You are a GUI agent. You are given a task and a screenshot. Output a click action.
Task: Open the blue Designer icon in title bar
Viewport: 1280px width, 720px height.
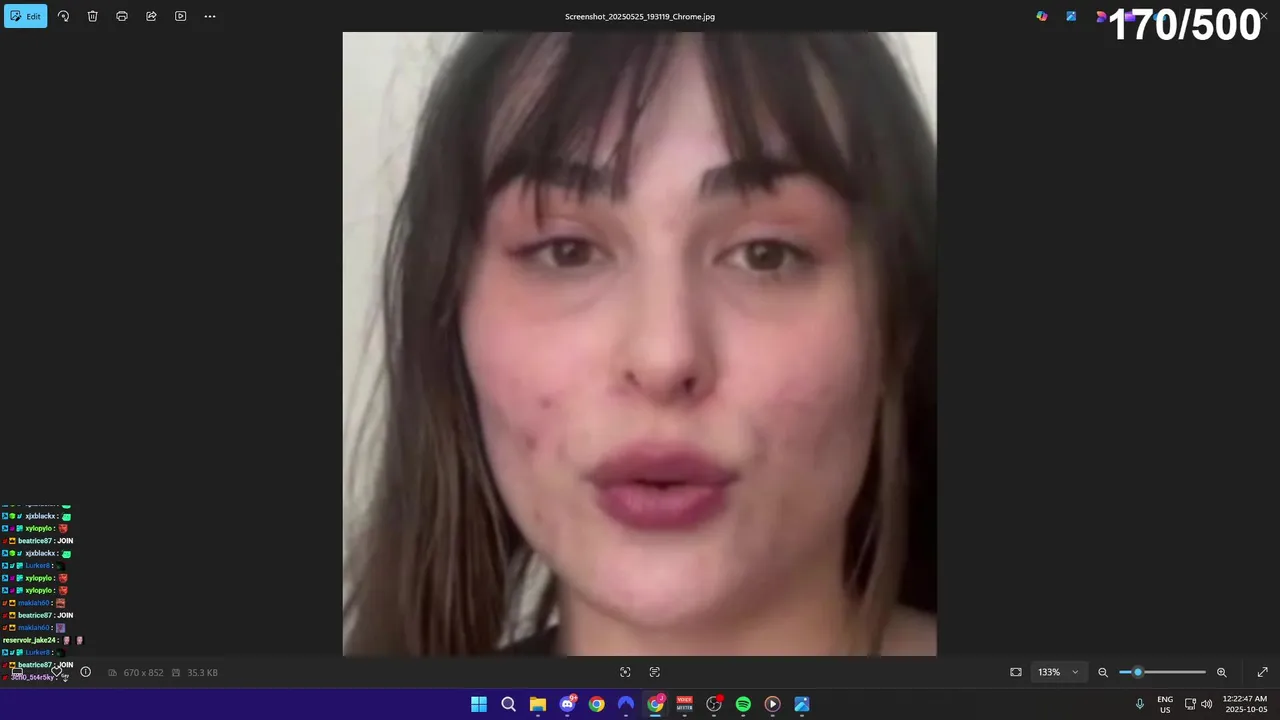(1071, 16)
